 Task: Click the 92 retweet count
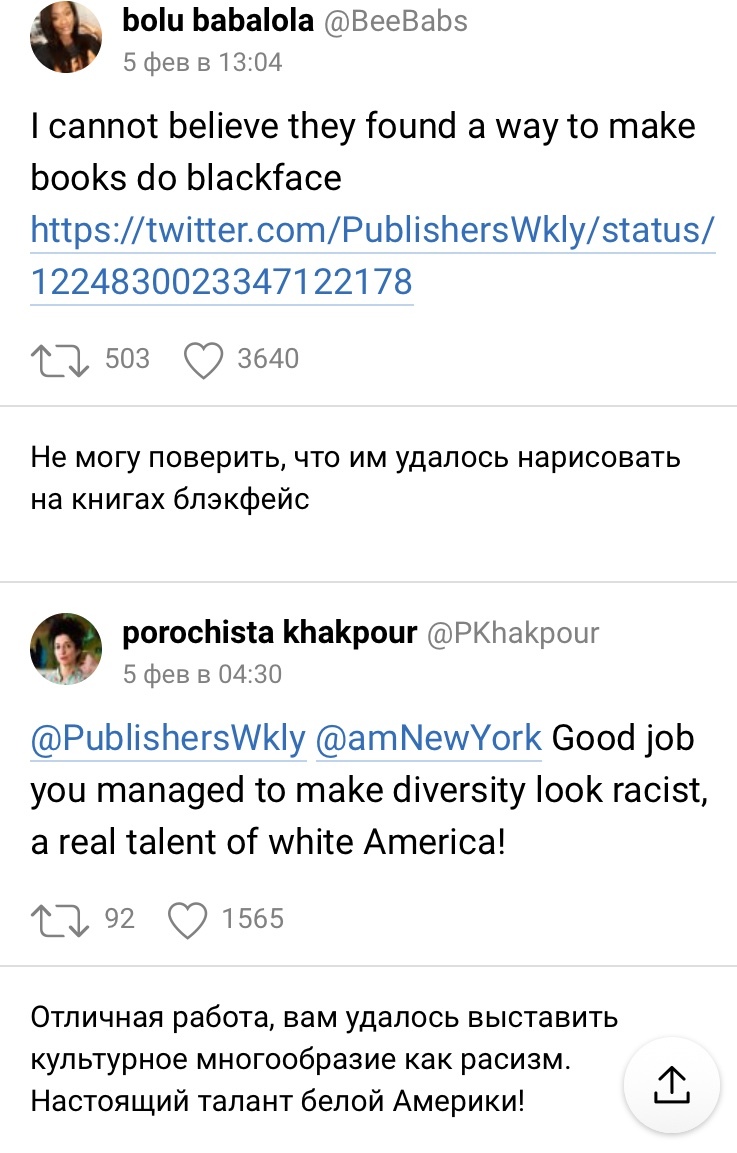[x=120, y=919]
